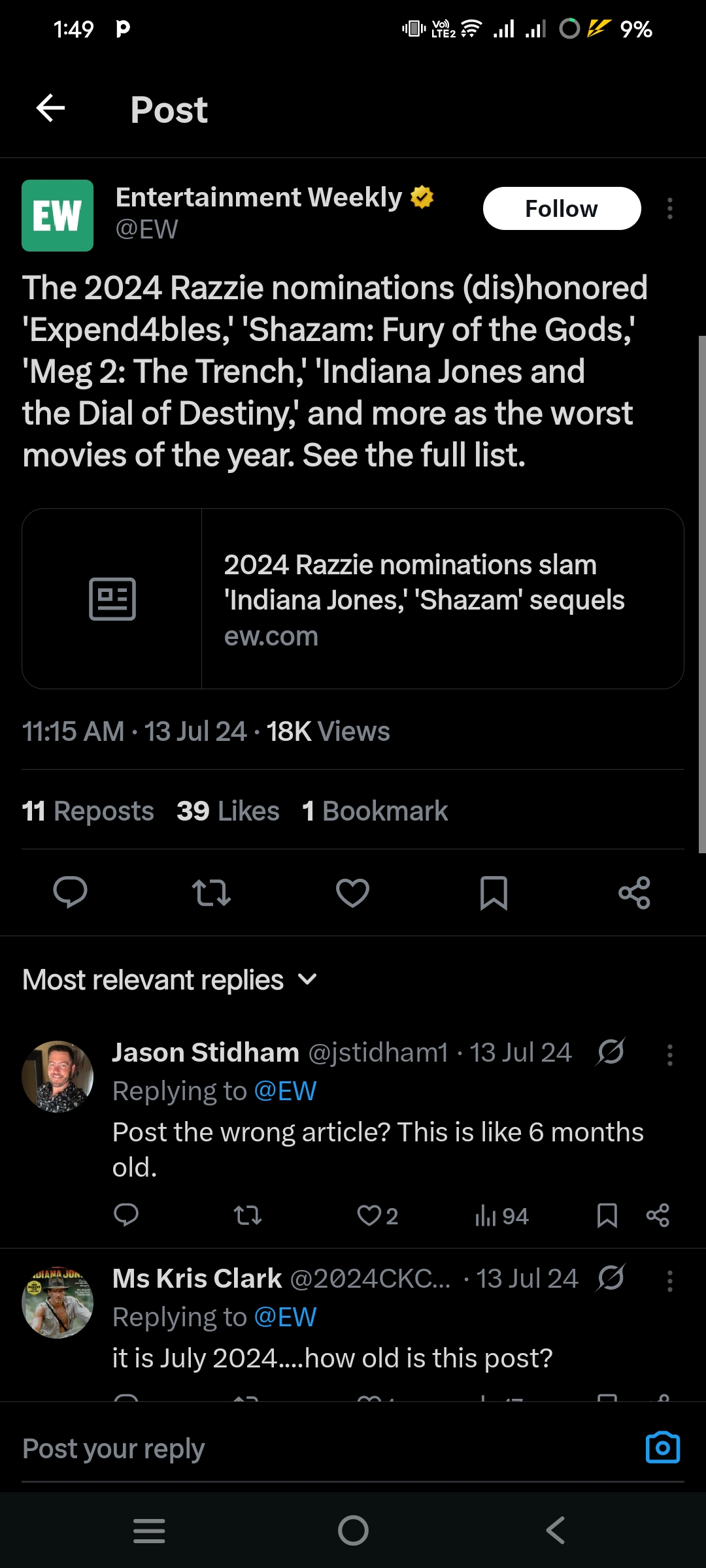This screenshot has width=706, height=1568.
Task: Bookmark the Razzie nominations post
Action: [494, 892]
